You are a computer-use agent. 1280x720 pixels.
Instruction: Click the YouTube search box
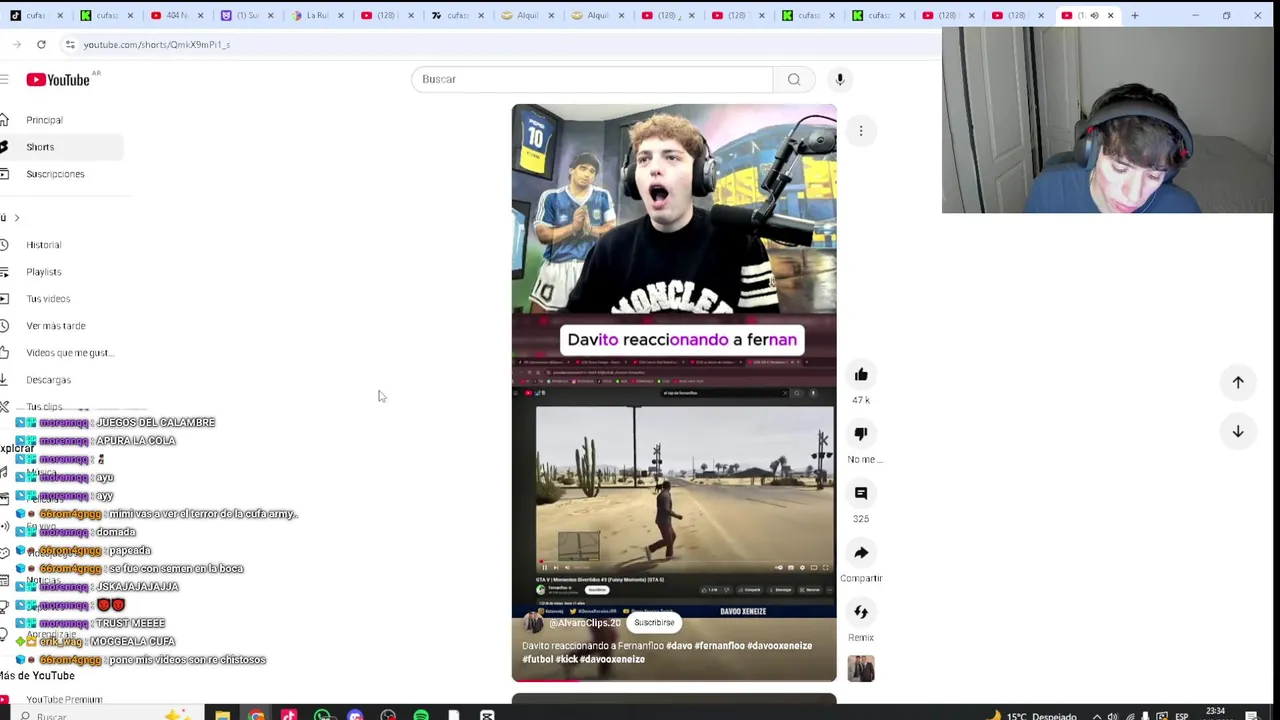[592, 79]
